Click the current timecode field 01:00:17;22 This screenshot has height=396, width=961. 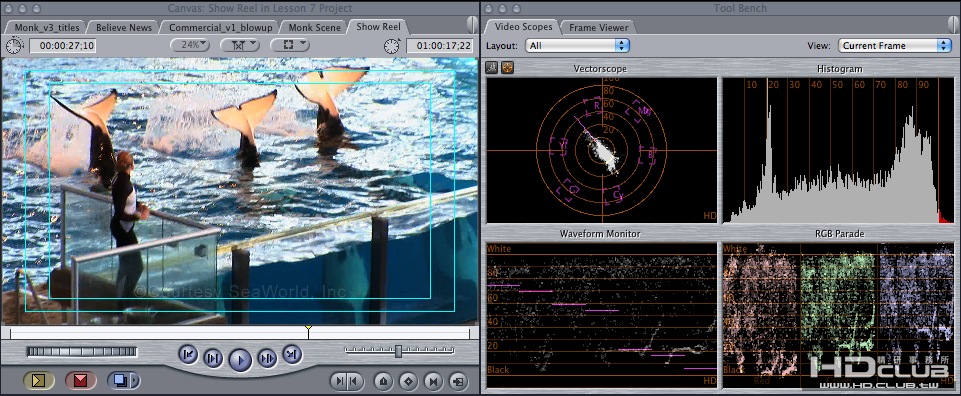(439, 45)
